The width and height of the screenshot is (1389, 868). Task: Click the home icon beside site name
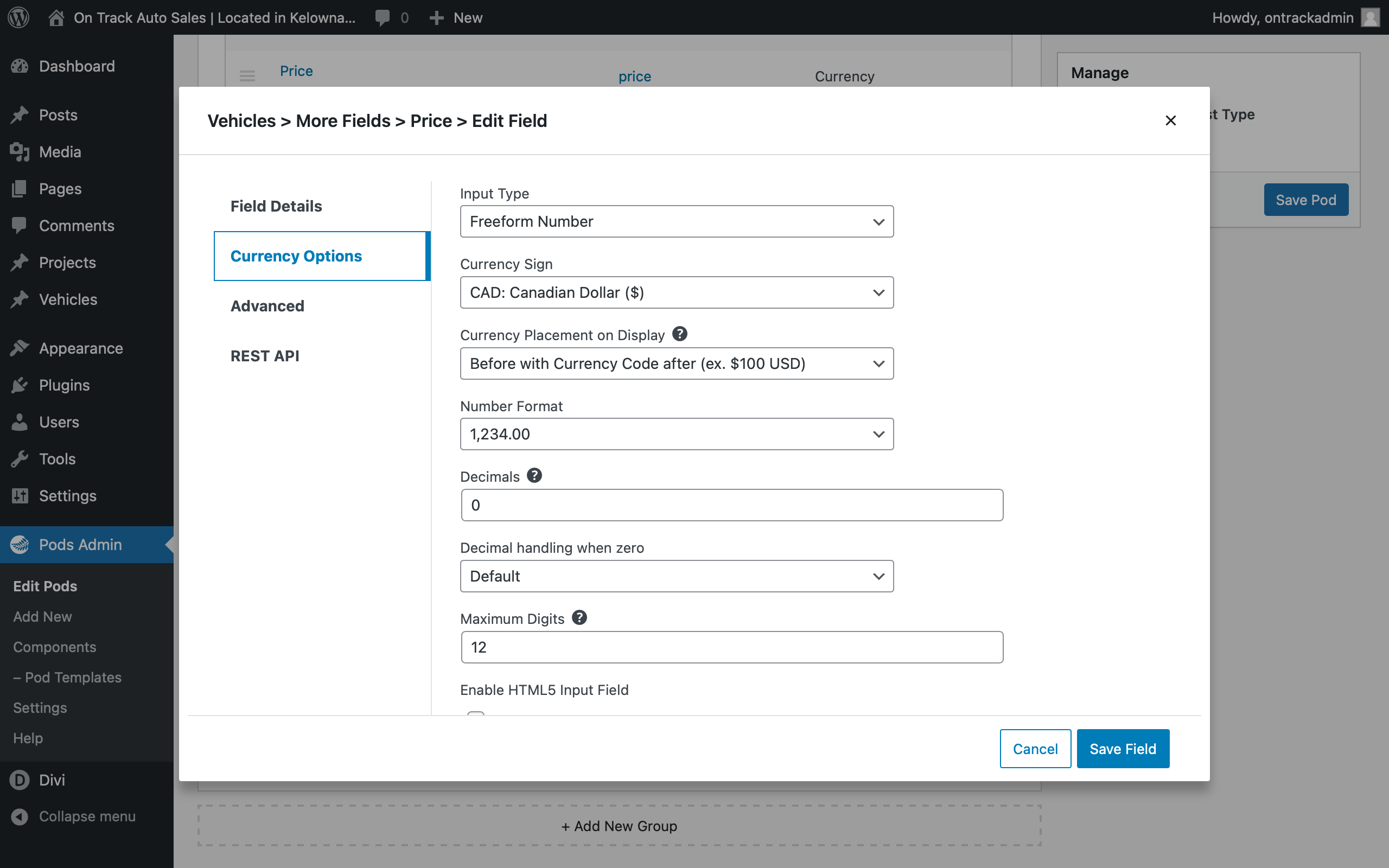click(x=56, y=17)
